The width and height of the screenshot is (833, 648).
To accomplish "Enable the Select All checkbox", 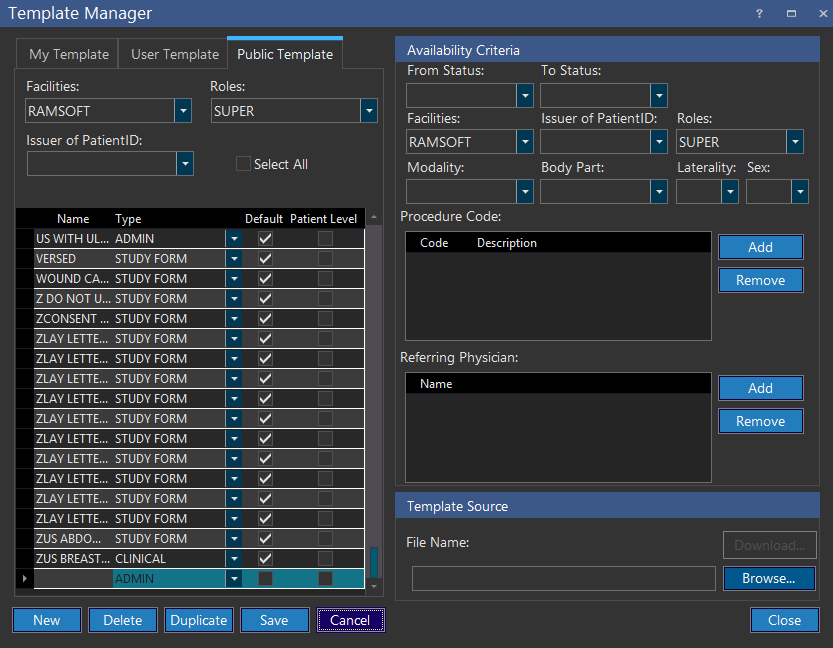I will point(243,164).
